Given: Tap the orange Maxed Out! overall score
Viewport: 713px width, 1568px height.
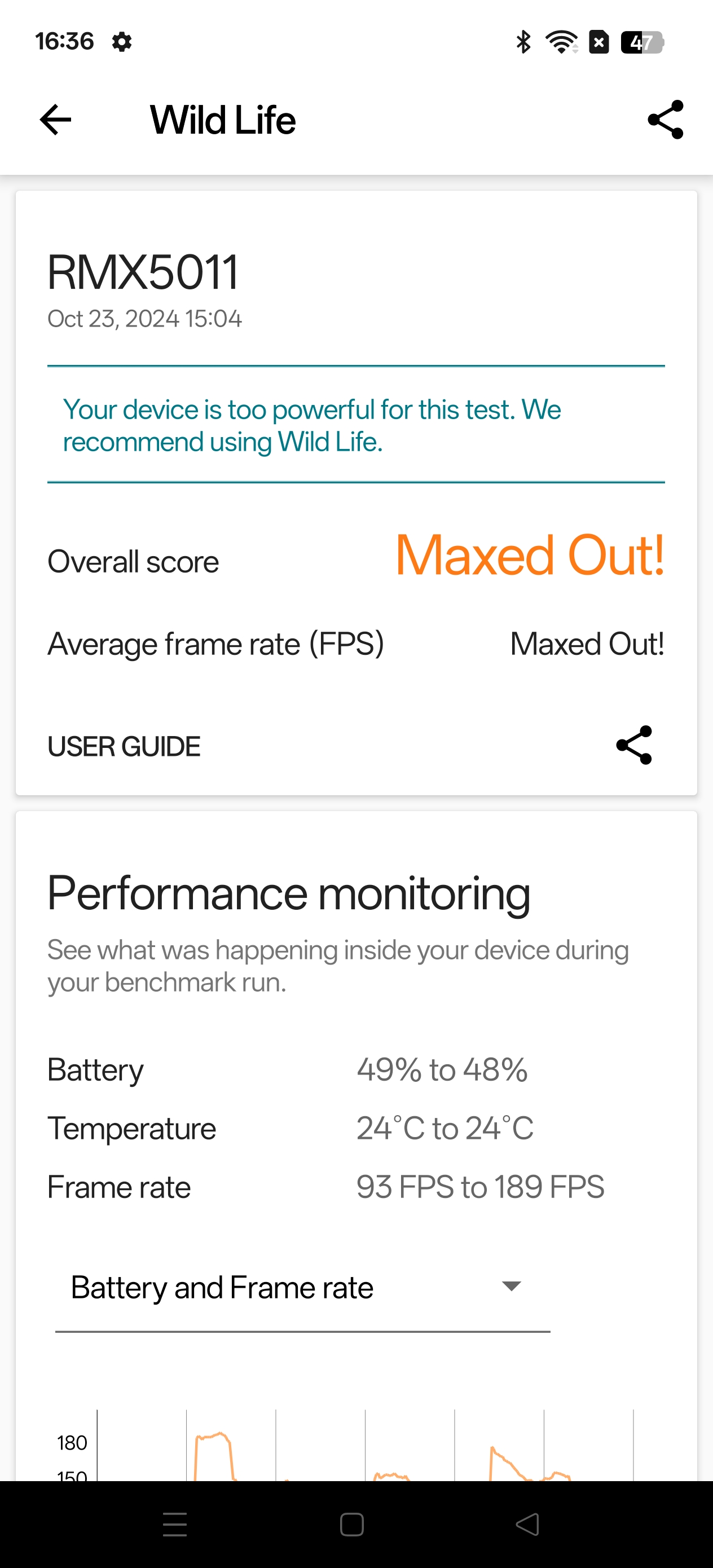Looking at the screenshot, I should tap(529, 554).
